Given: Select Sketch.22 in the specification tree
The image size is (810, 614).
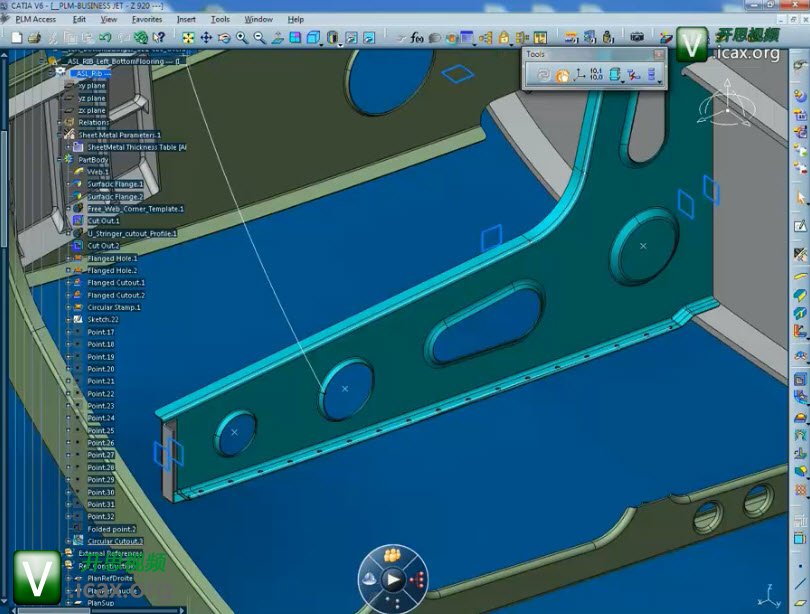Looking at the screenshot, I should [102, 320].
